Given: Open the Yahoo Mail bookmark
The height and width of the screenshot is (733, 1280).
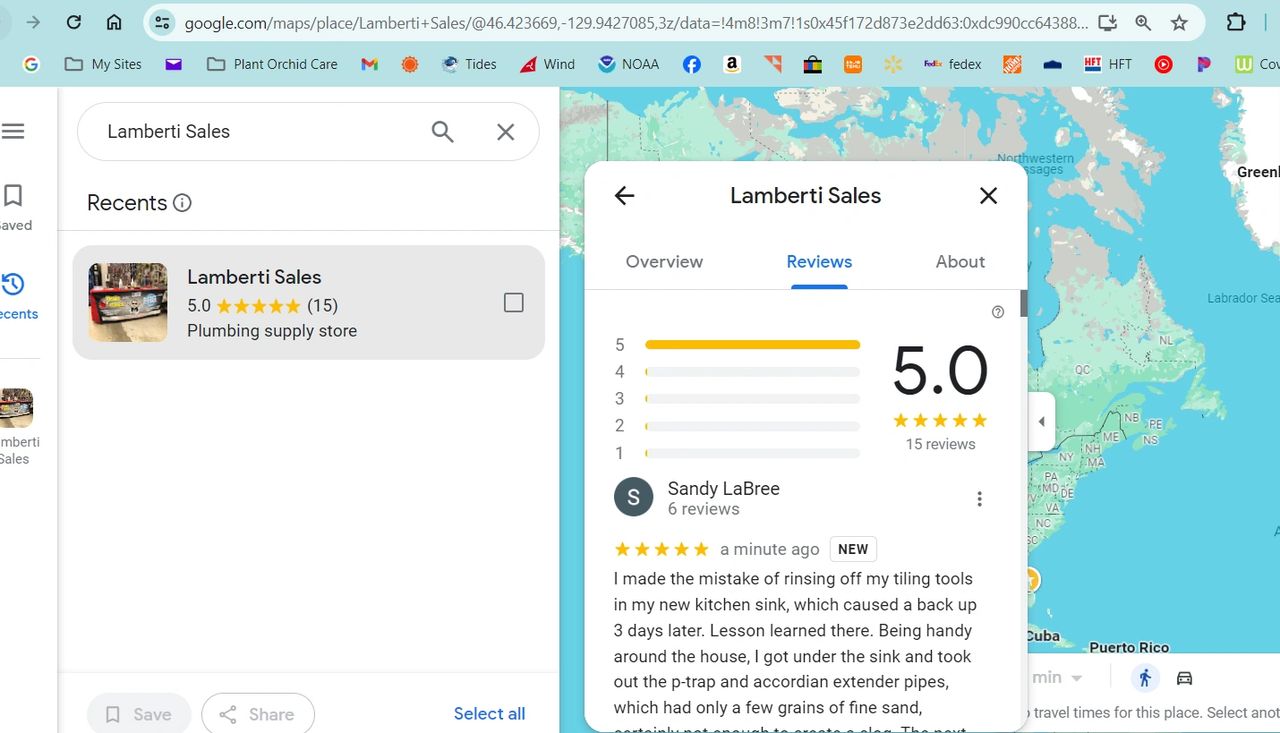Looking at the screenshot, I should 174,64.
